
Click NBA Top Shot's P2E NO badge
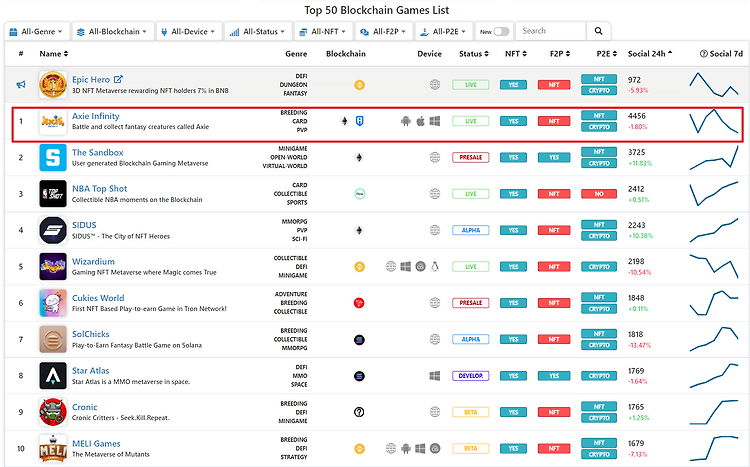point(599,194)
